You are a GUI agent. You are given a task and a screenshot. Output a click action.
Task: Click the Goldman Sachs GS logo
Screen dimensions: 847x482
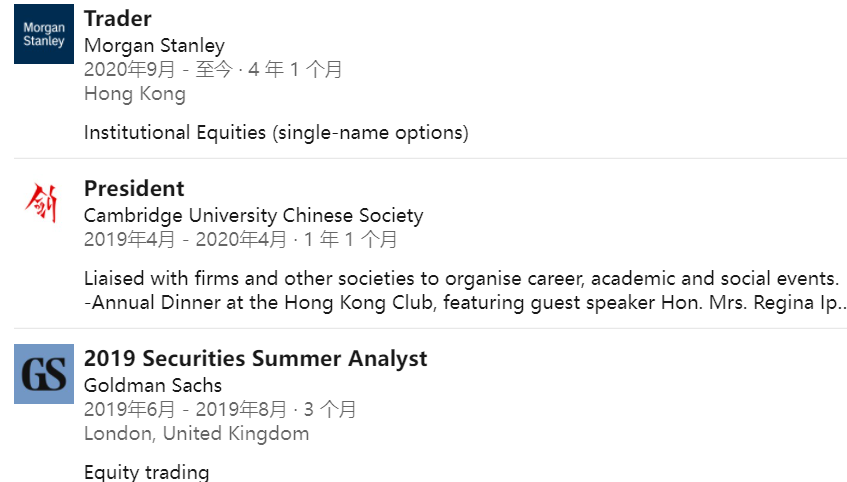pos(44,374)
